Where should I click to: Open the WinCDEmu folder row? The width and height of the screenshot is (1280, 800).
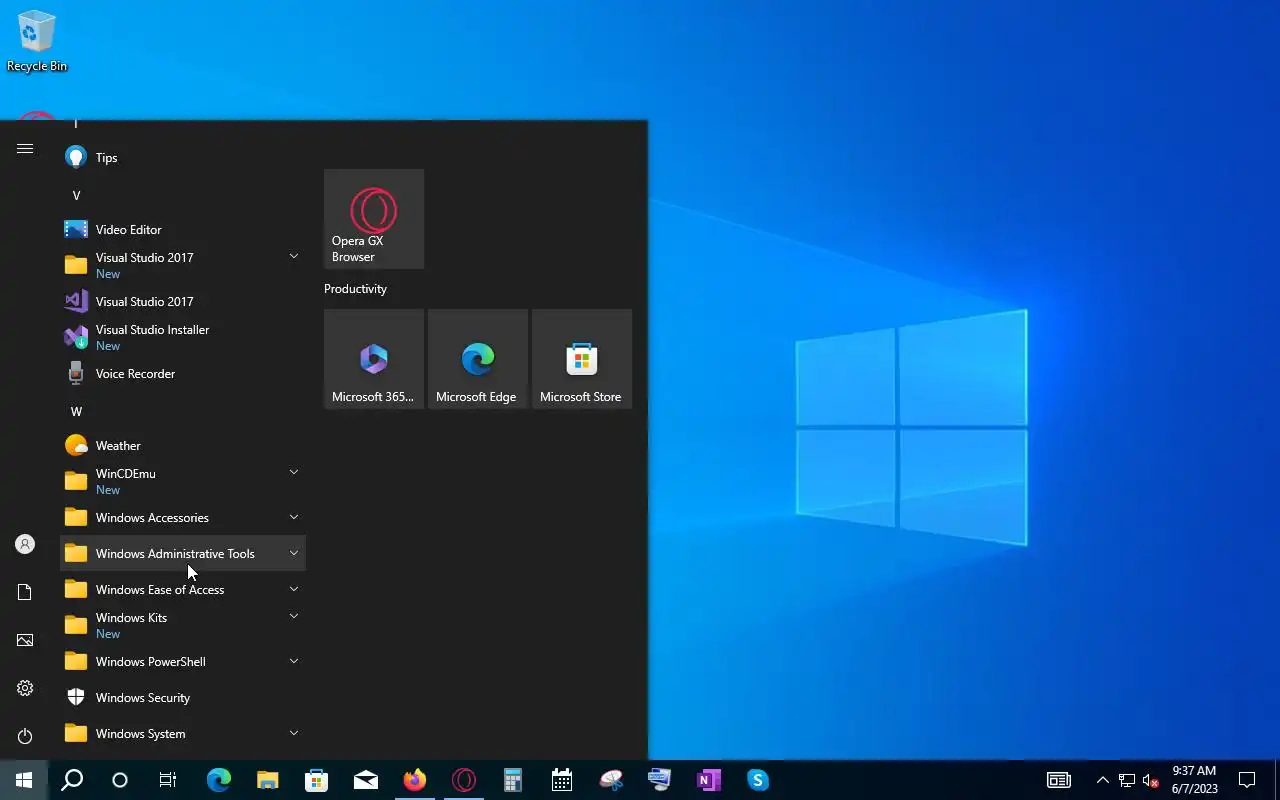pyautogui.click(x=183, y=481)
